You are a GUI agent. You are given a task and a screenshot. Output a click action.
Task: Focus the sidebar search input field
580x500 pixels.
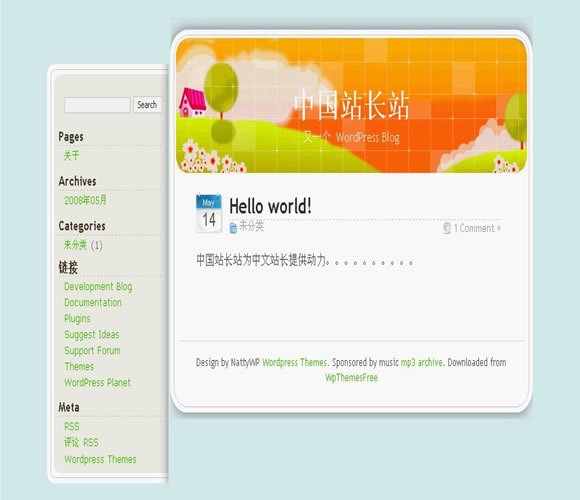97,105
